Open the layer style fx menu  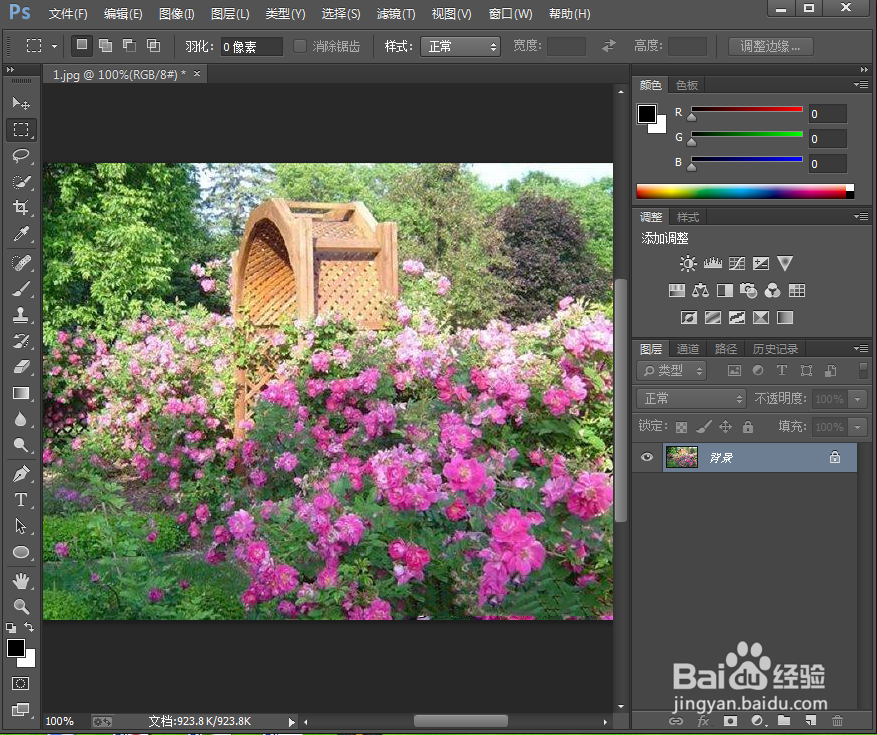point(703,721)
